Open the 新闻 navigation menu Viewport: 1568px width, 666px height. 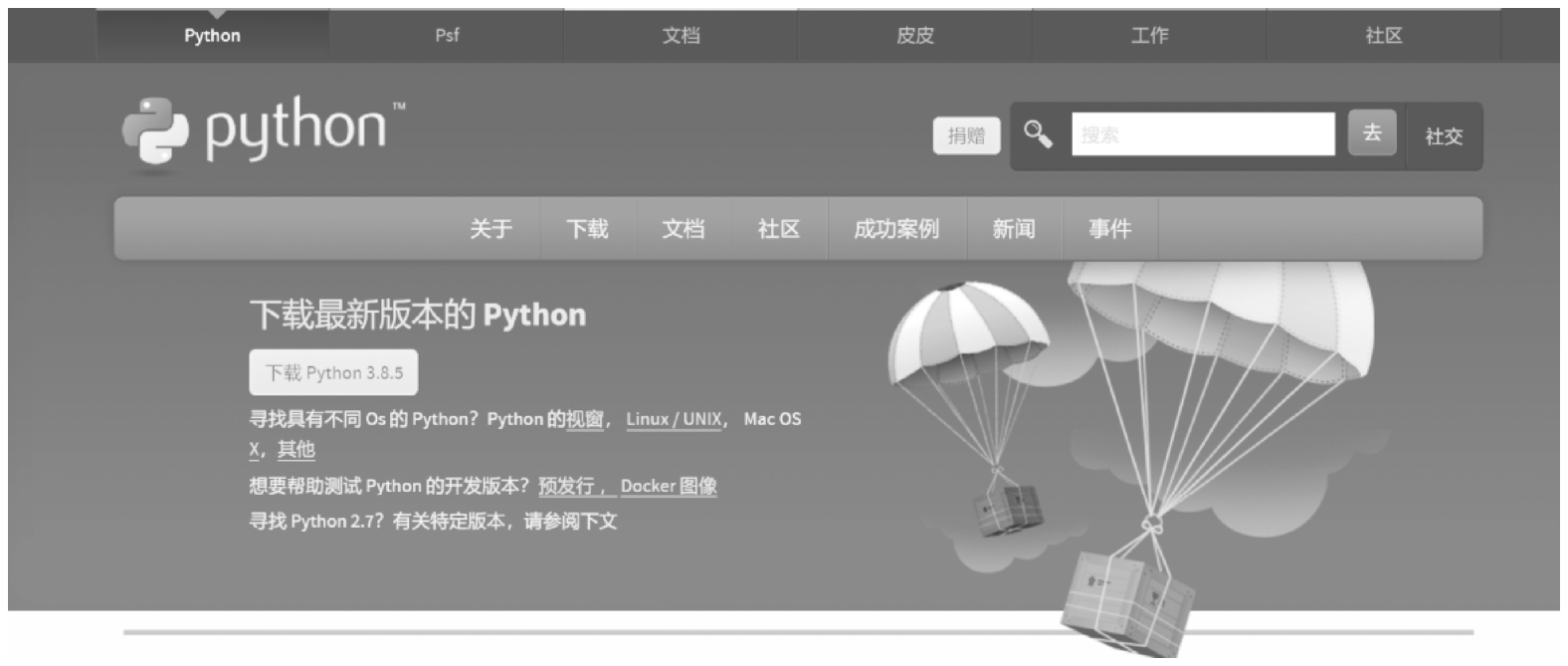click(1013, 229)
